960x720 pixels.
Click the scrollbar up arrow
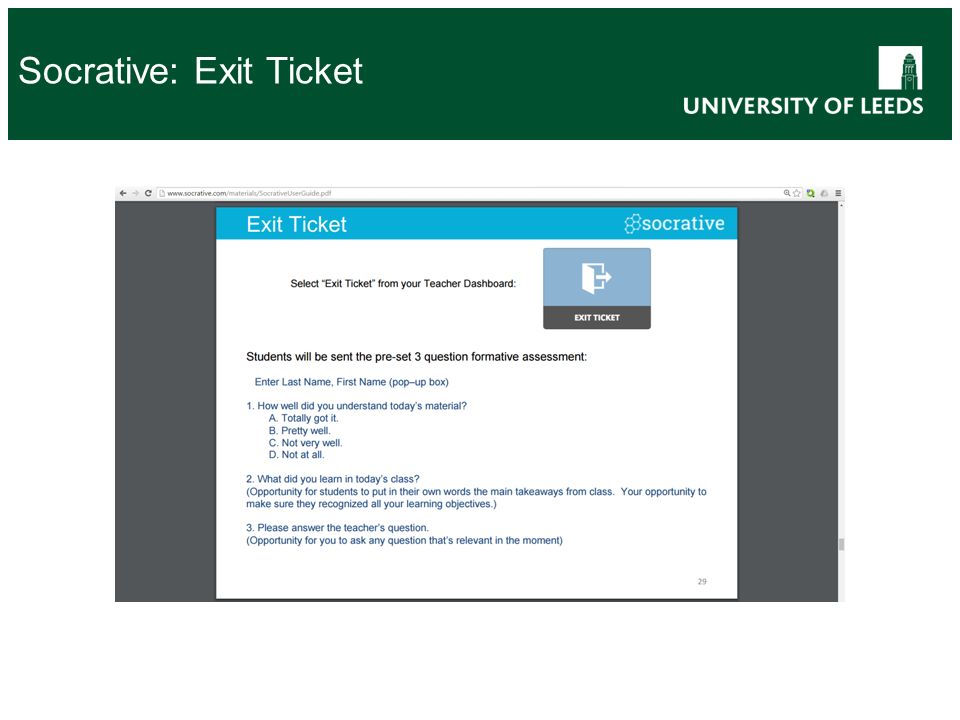(x=841, y=205)
